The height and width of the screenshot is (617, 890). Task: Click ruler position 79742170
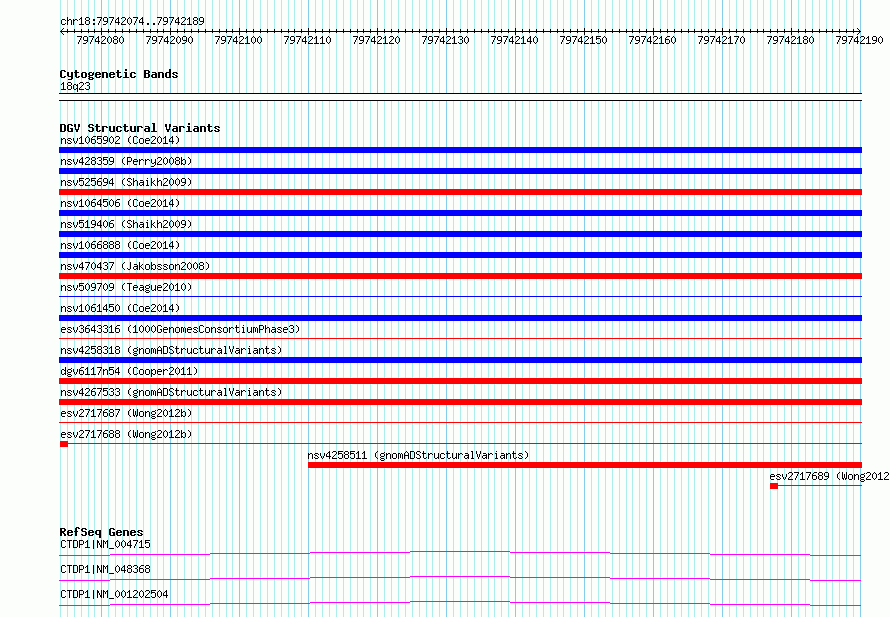coord(721,40)
